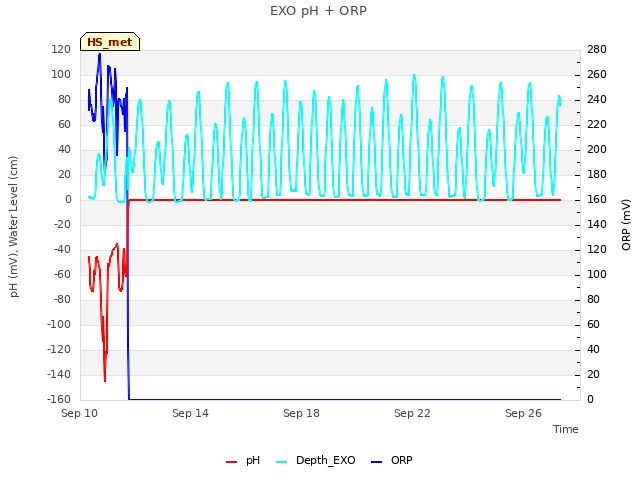Click the Time axis title

pyautogui.click(x=566, y=429)
